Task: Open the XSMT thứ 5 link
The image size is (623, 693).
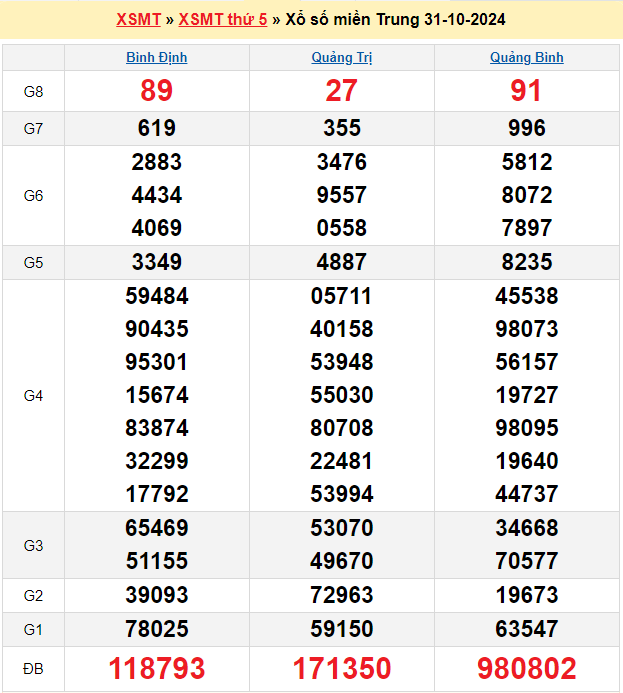Action: pos(223,19)
